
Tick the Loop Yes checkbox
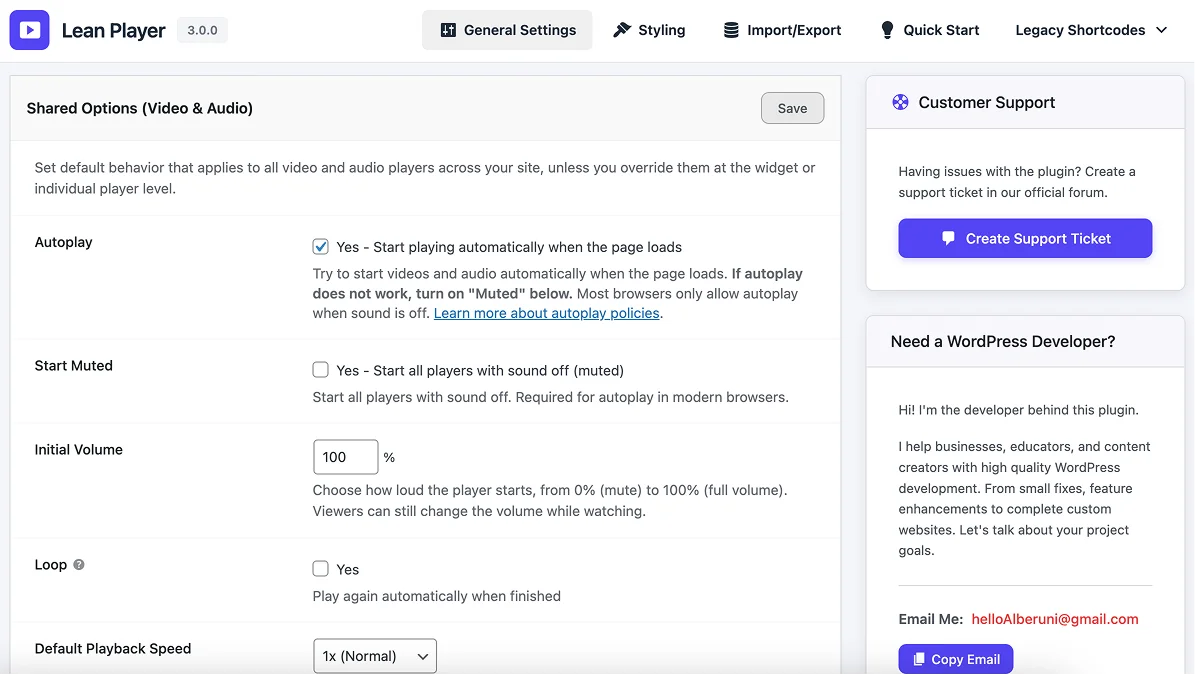tap(321, 569)
